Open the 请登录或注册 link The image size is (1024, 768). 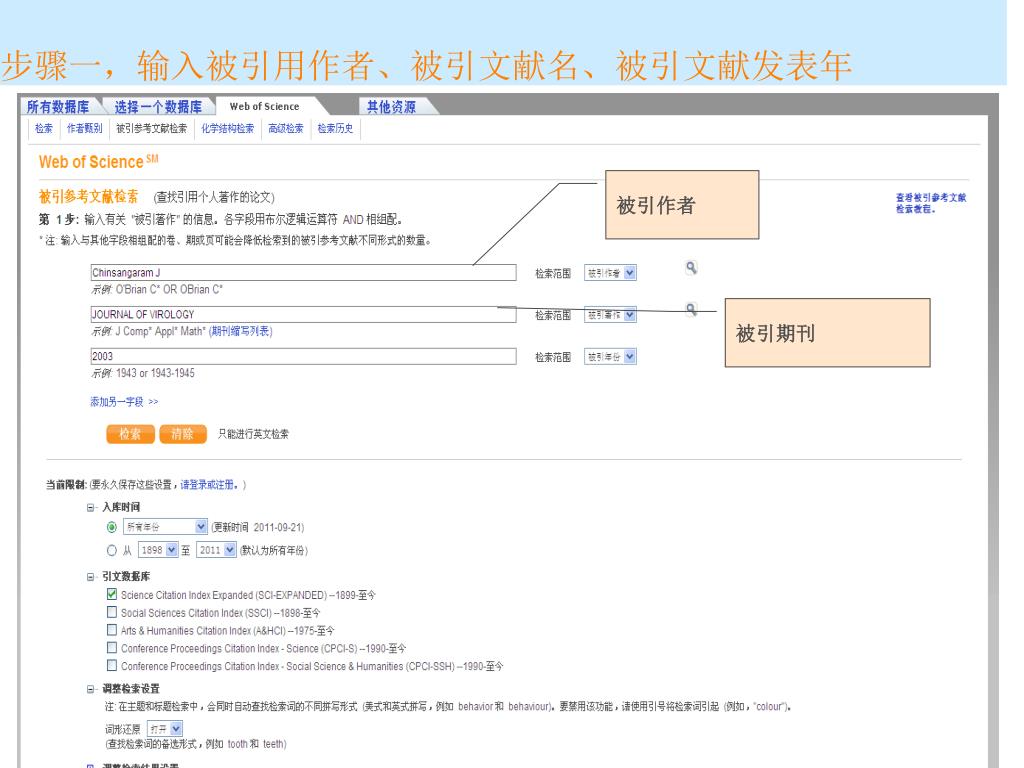(209, 485)
